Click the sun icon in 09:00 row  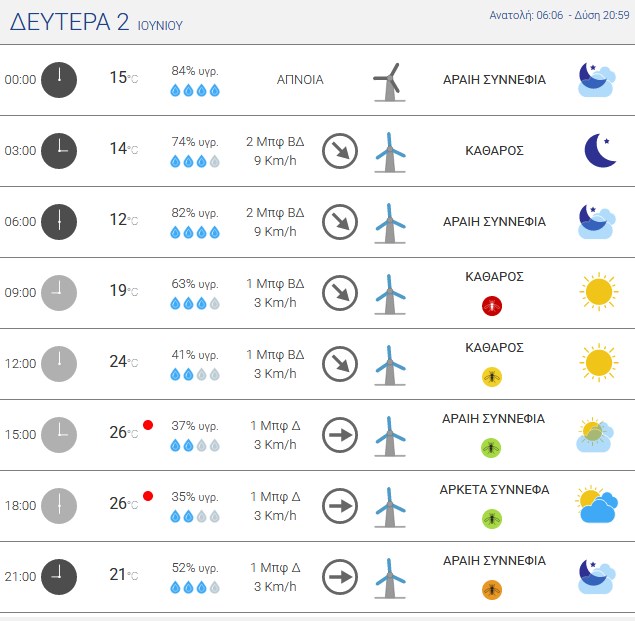[x=599, y=292]
